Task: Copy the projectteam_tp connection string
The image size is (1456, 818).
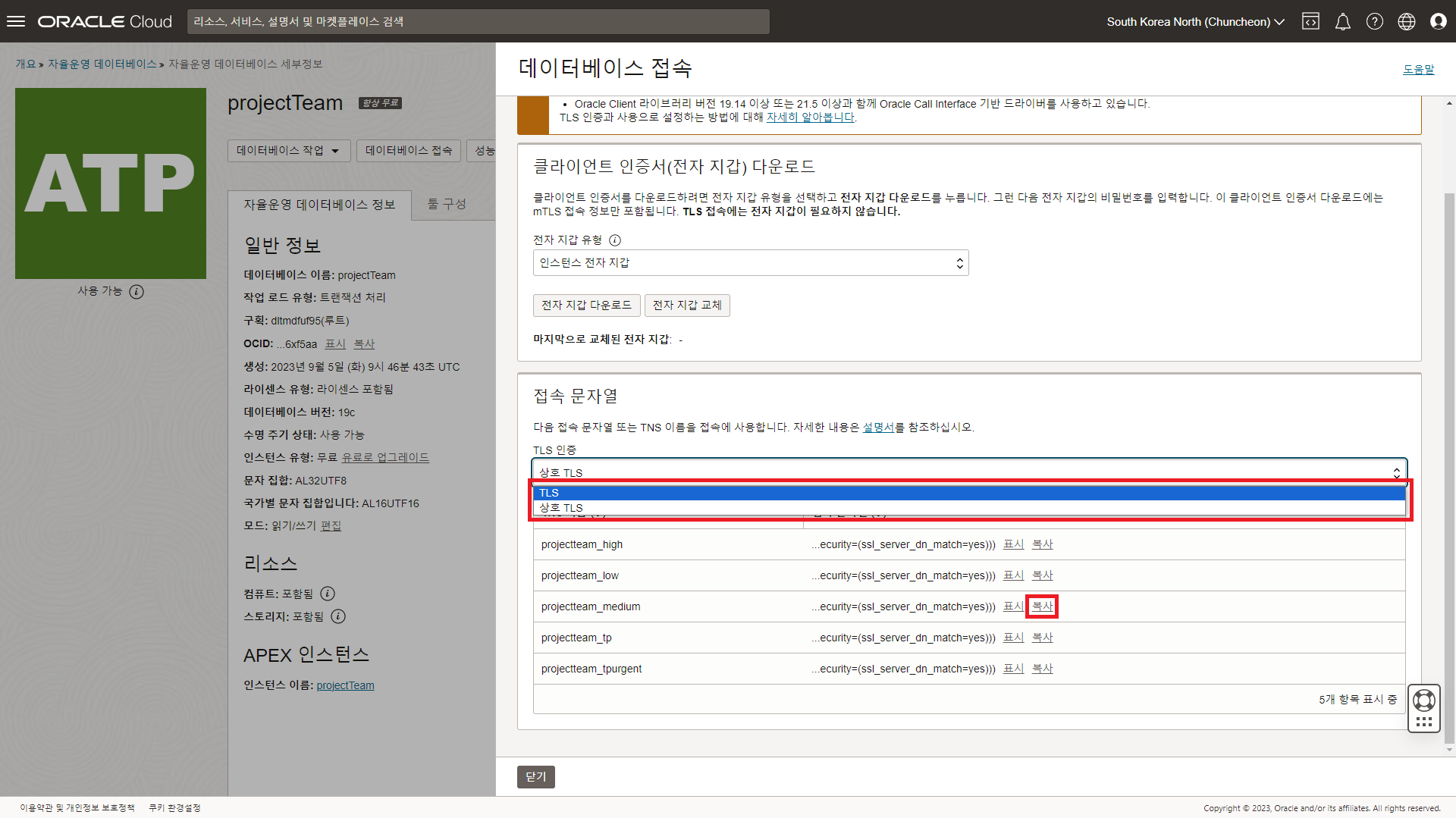Action: click(x=1043, y=638)
